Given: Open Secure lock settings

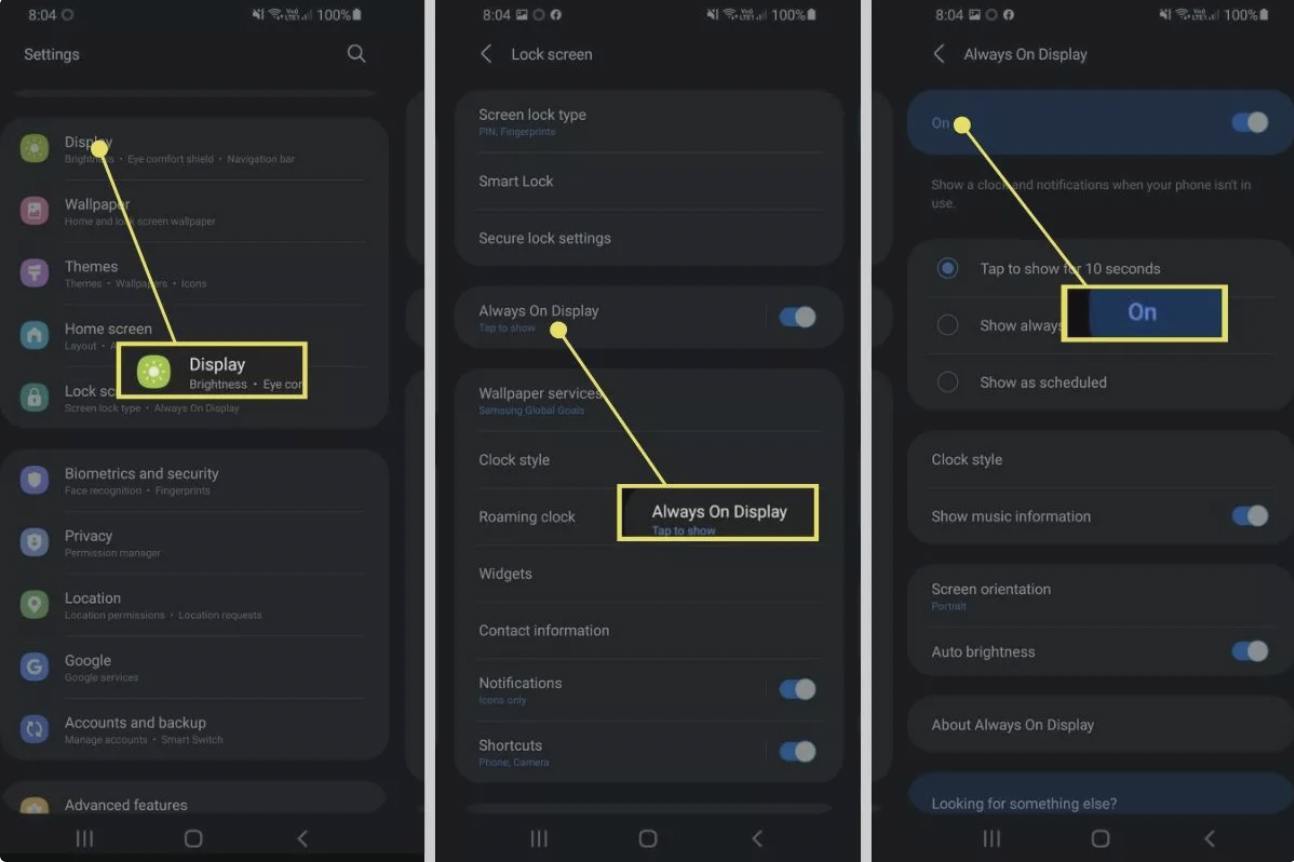Looking at the screenshot, I should tap(648, 238).
